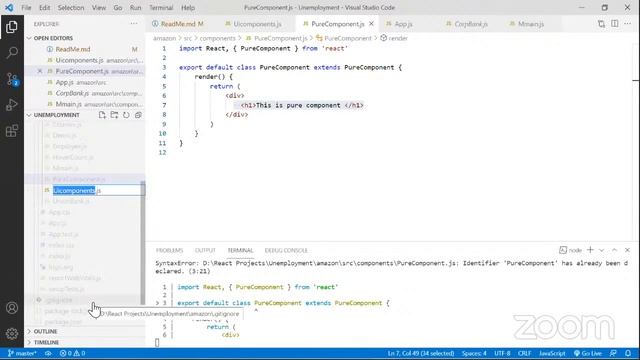
Task: Split the editor to the right
Action: coord(615,24)
